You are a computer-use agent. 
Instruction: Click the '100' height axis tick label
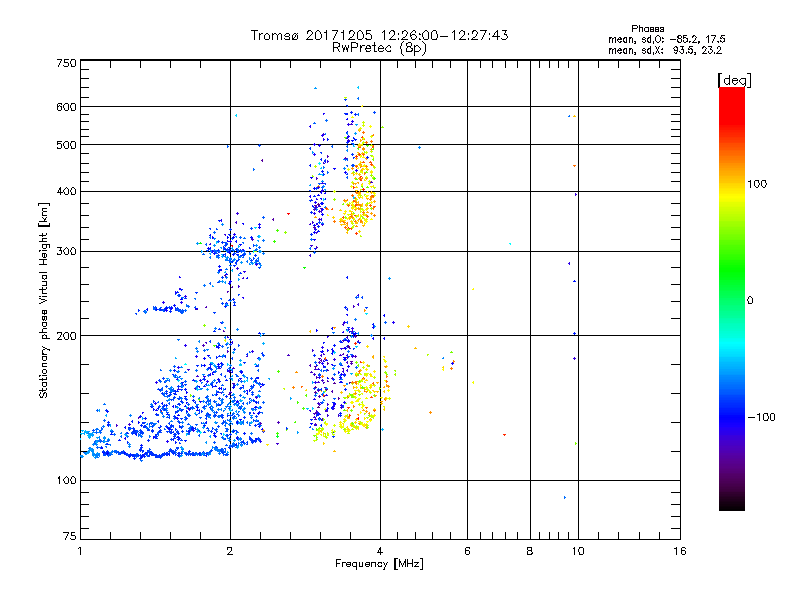(66, 480)
